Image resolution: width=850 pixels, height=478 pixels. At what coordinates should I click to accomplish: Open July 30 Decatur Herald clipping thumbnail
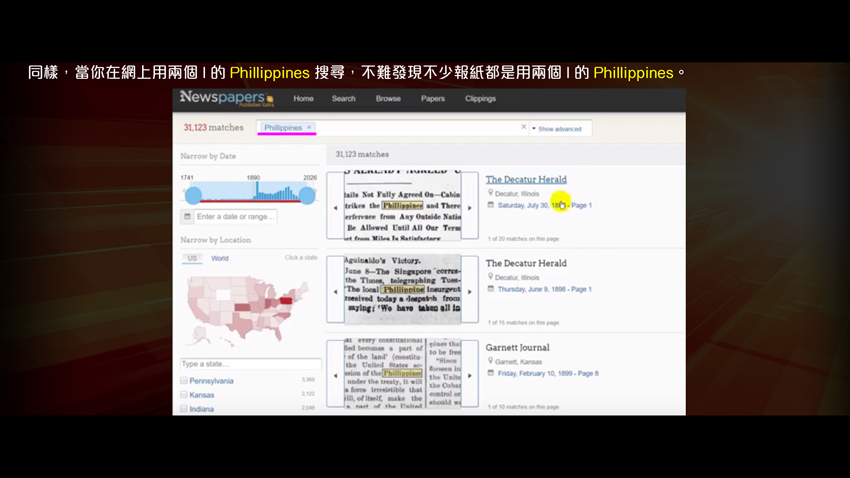(x=402, y=206)
